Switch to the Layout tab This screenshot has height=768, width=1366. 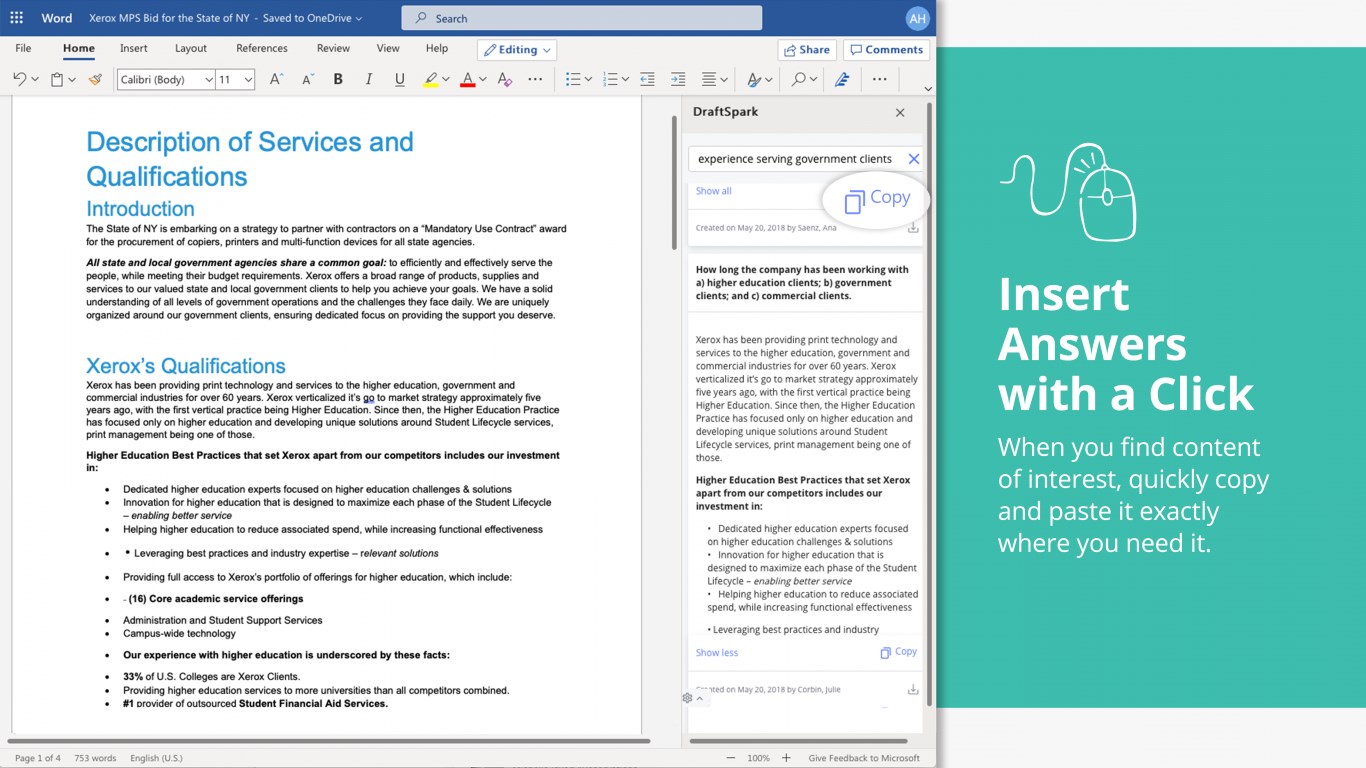coord(190,48)
